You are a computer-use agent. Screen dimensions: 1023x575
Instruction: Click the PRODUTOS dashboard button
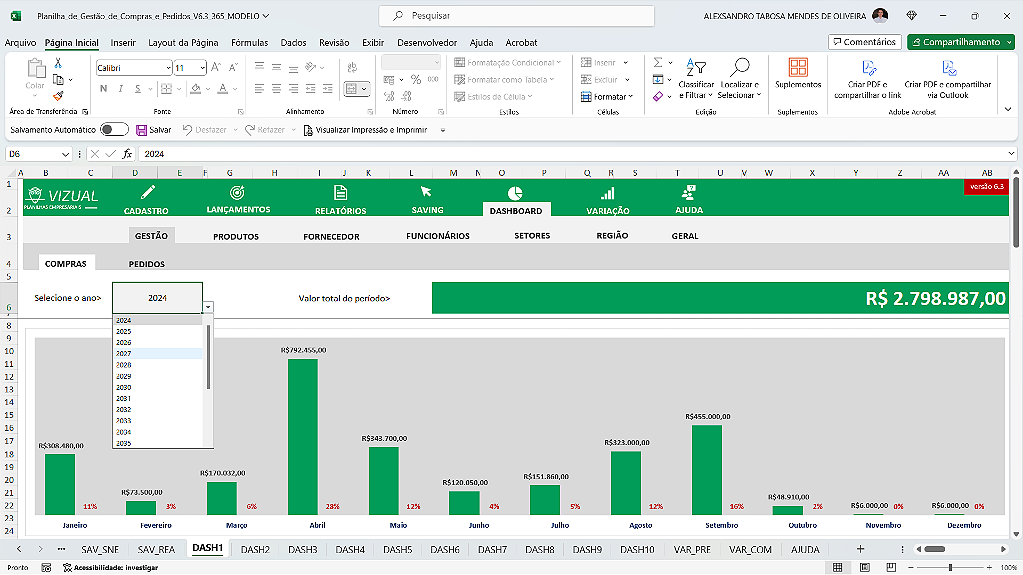click(236, 237)
